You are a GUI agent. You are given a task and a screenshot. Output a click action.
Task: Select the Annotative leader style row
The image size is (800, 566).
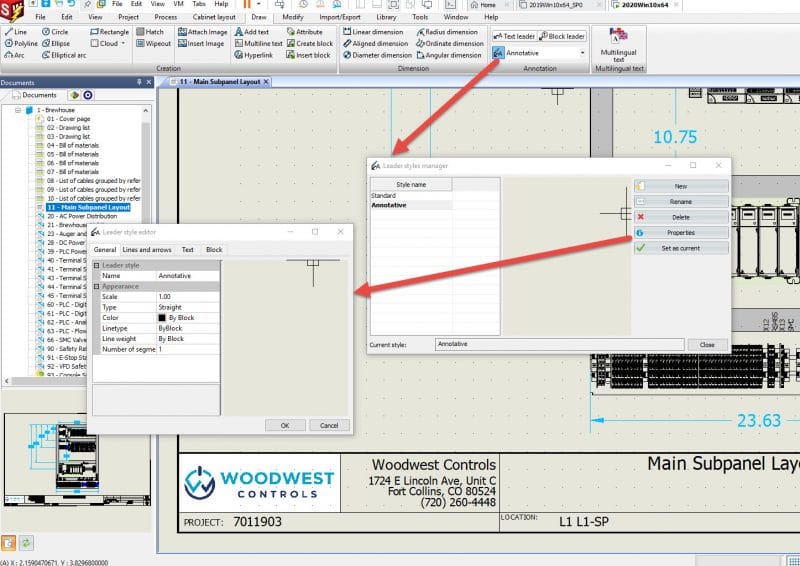411,205
